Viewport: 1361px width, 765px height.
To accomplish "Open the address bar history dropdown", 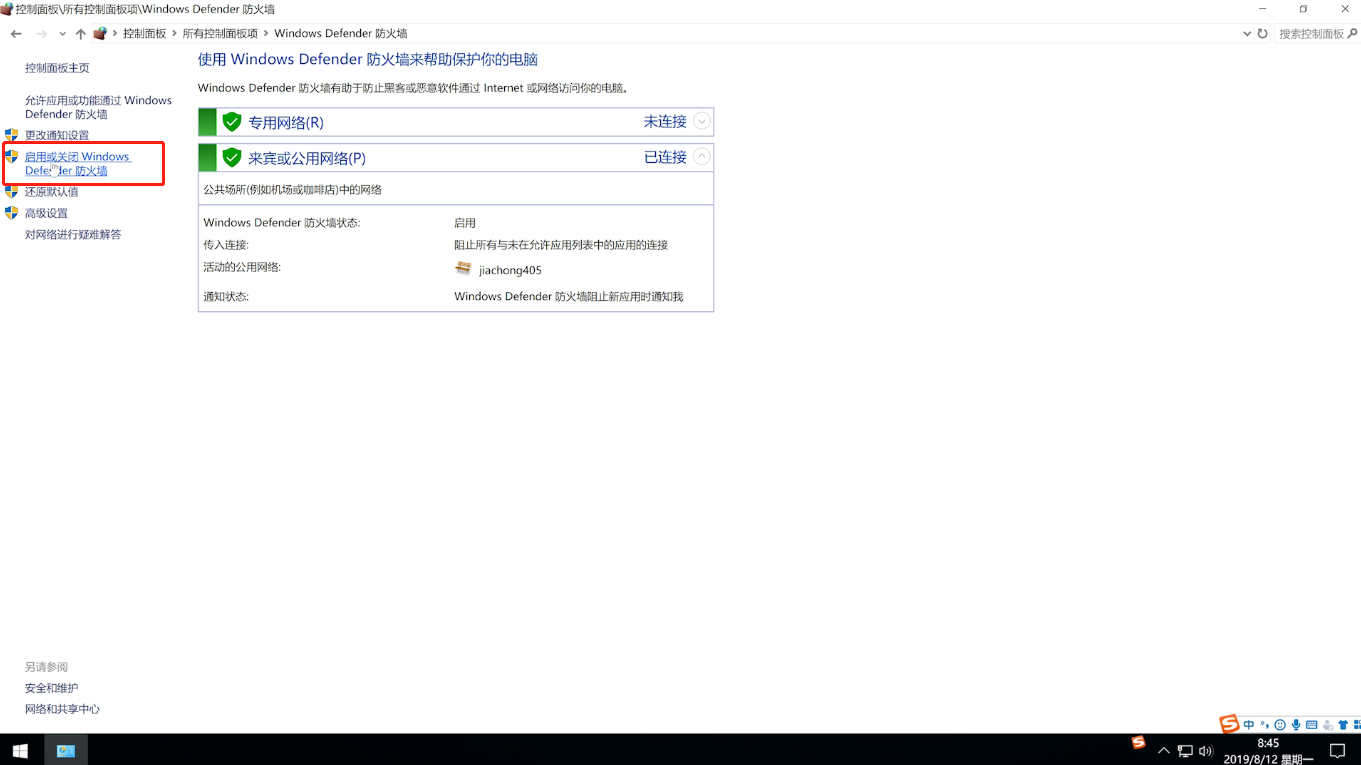I will [1246, 34].
